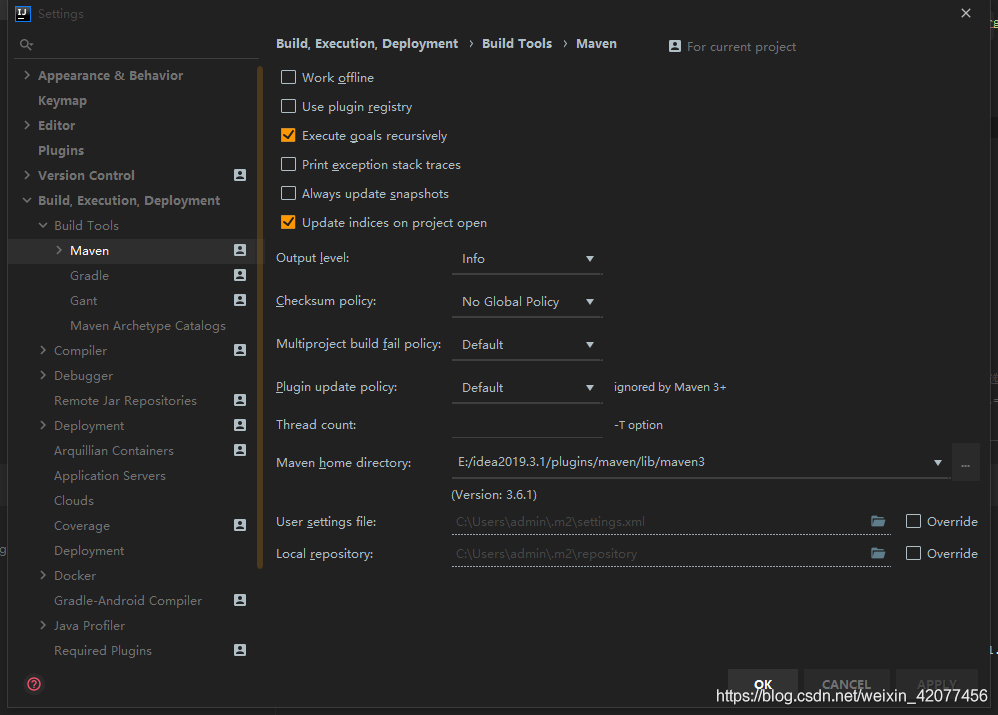The height and width of the screenshot is (715, 998).
Task: Select Remote Jar Repositories item
Action: (125, 400)
